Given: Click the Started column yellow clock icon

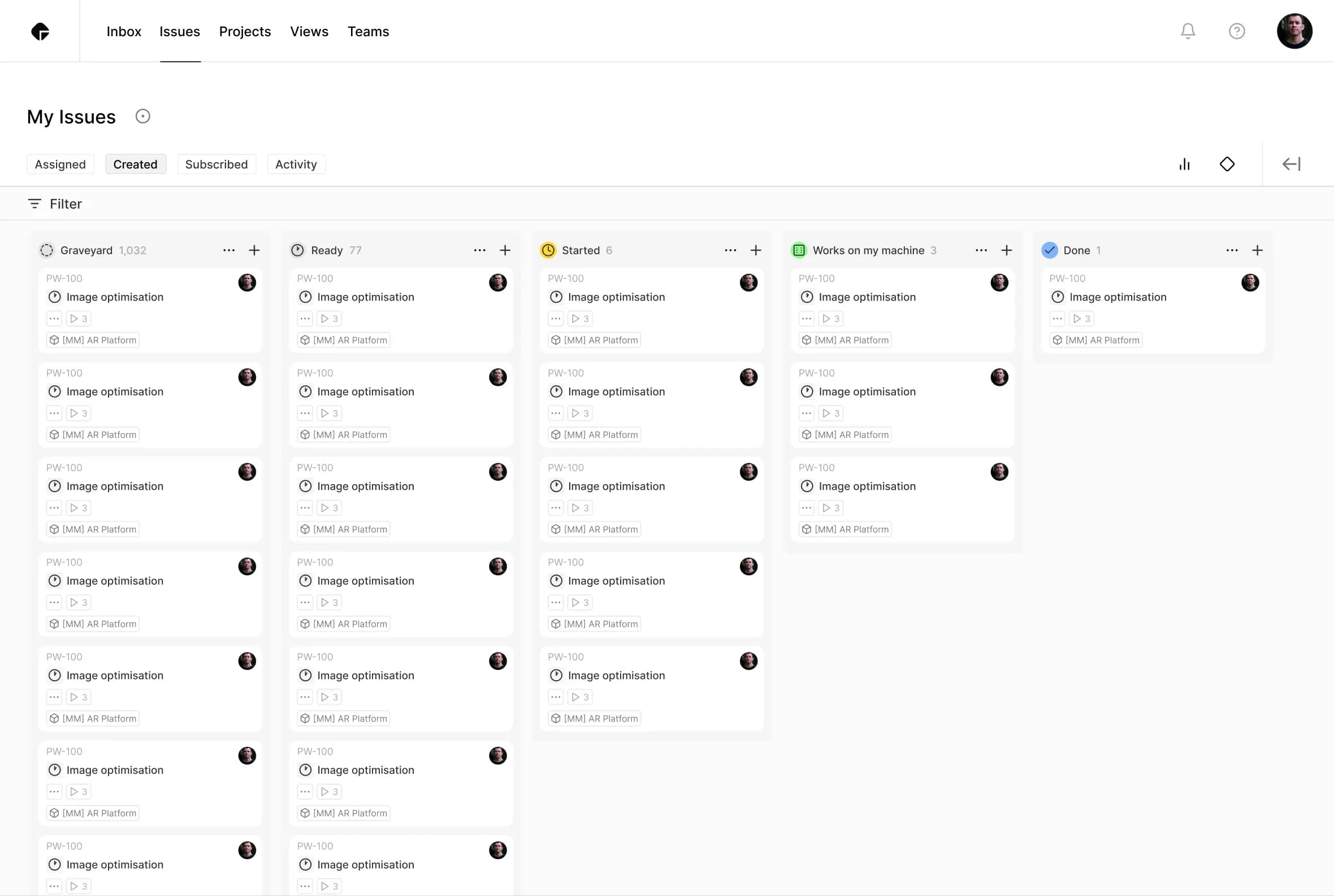Looking at the screenshot, I should pos(548,250).
